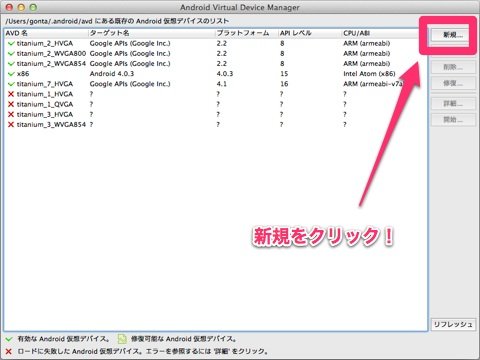The width and height of the screenshot is (480, 360).
Task: Click the red close window button
Action: (x=9, y=7)
